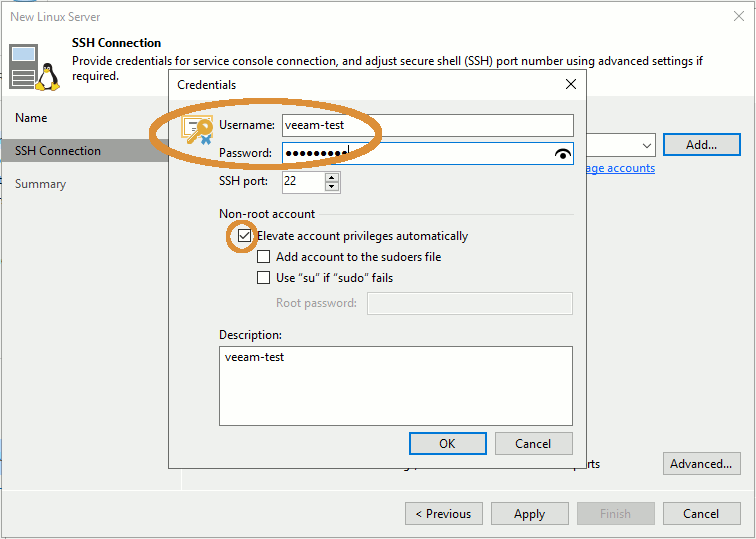Click the Username text field
The width and height of the screenshot is (756, 539).
click(426, 125)
